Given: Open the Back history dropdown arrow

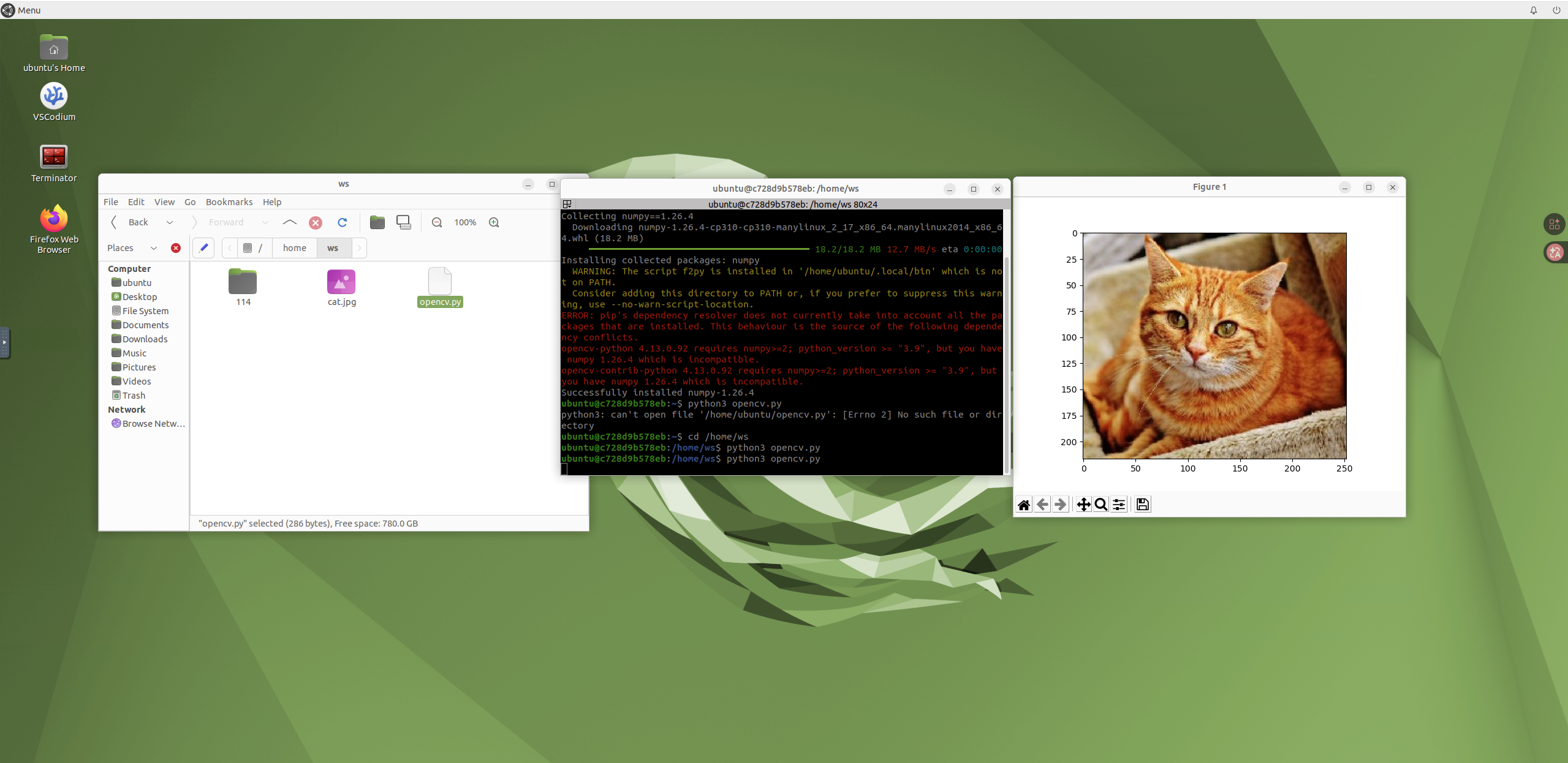Looking at the screenshot, I should point(170,222).
